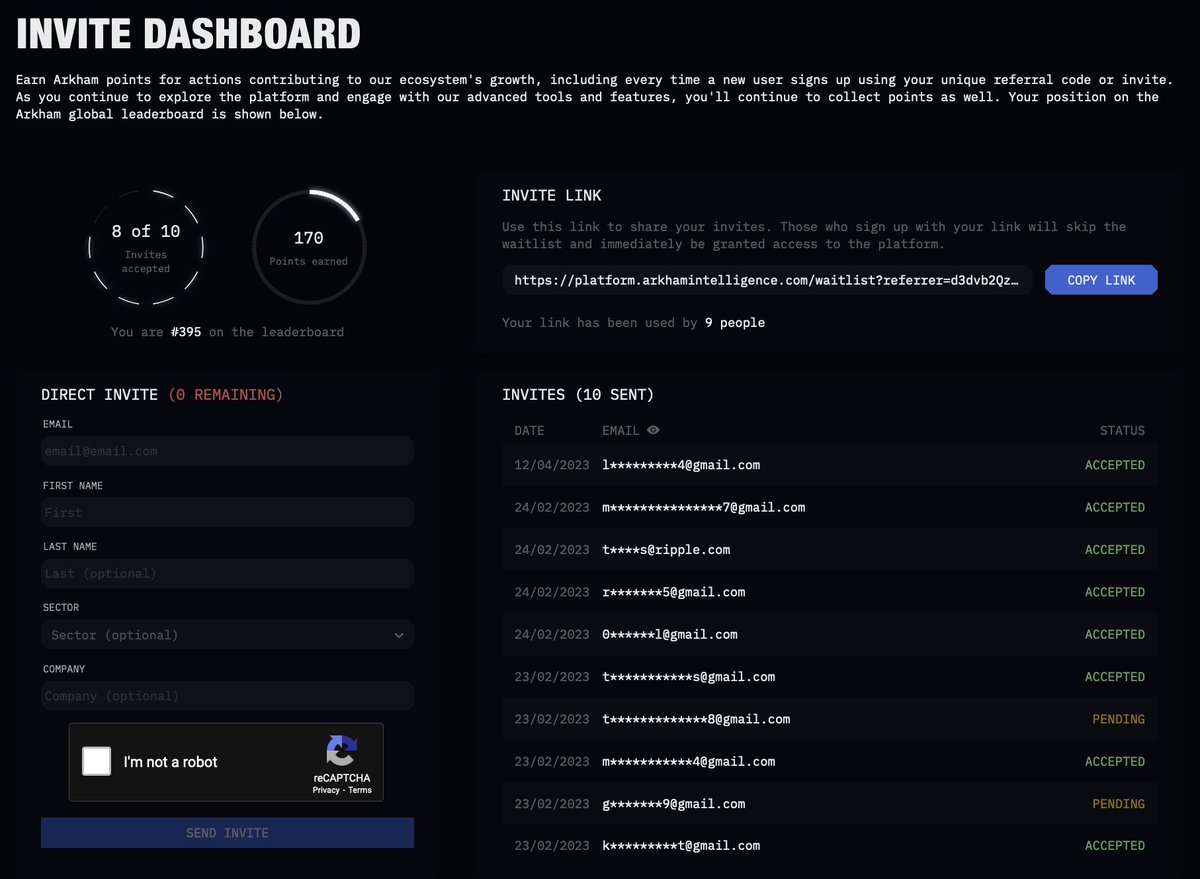Click ACCEPTED status on the ripple.com invite row

1115,549
